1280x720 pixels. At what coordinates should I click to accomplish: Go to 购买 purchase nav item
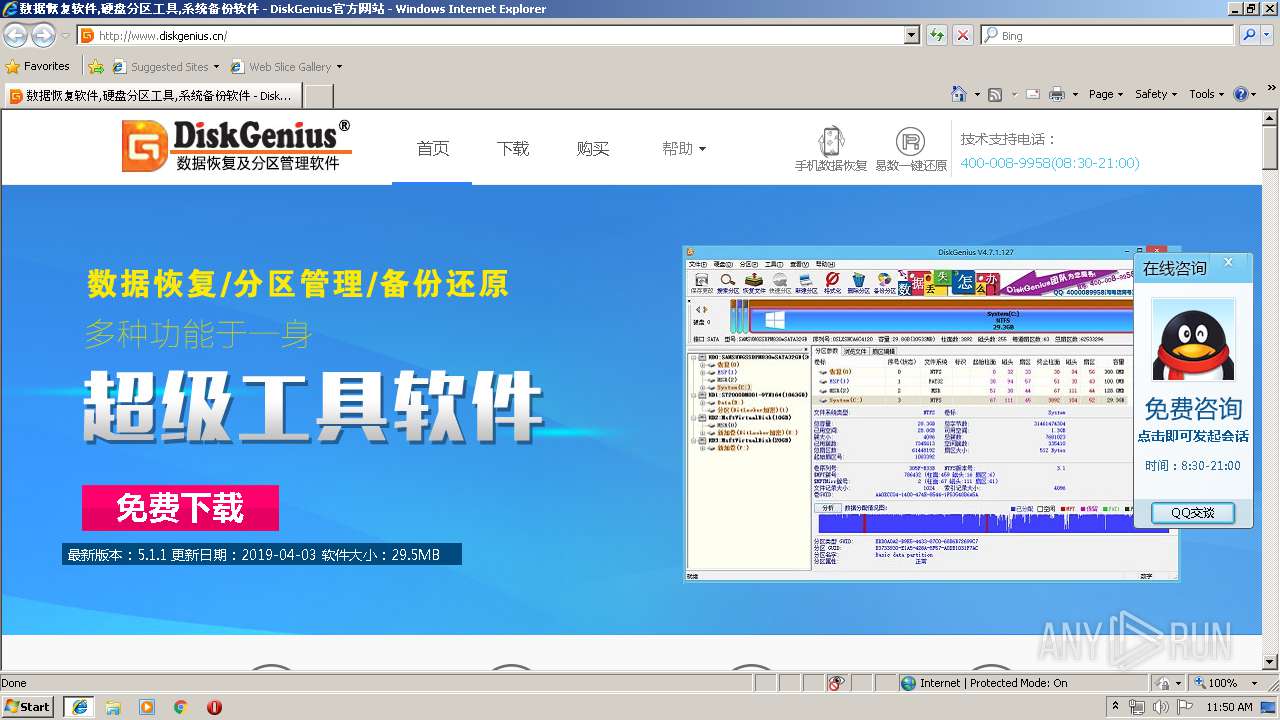[593, 148]
